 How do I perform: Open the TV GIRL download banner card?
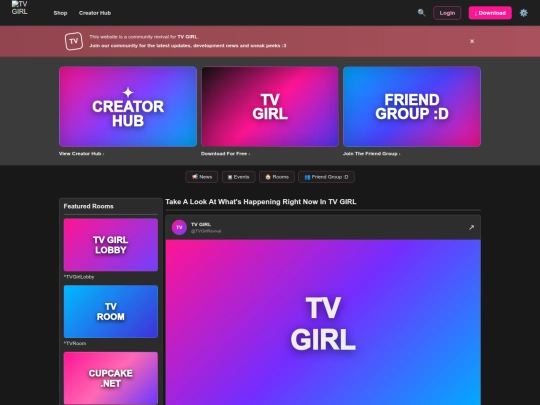(270, 107)
